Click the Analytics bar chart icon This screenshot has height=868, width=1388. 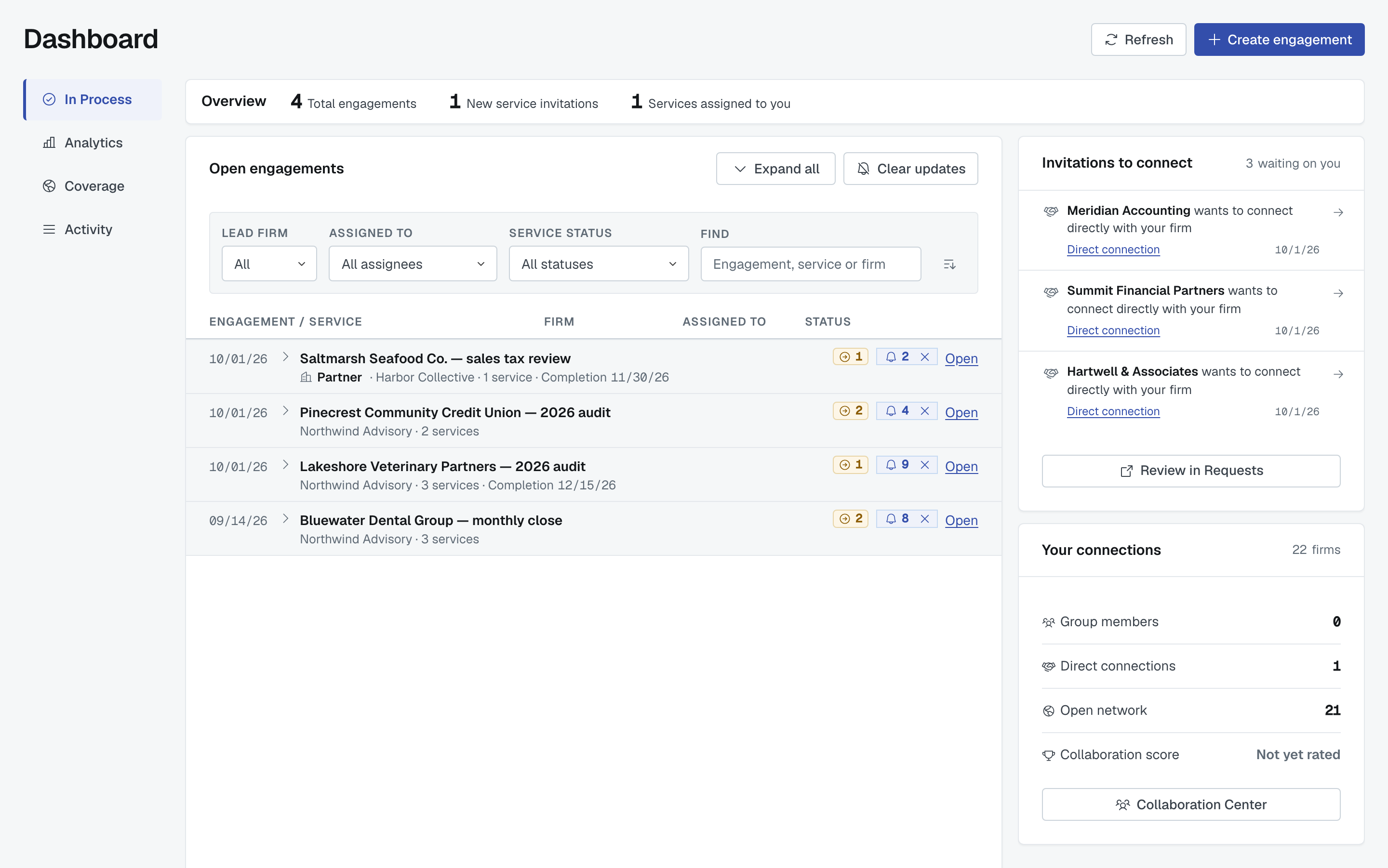(49, 143)
